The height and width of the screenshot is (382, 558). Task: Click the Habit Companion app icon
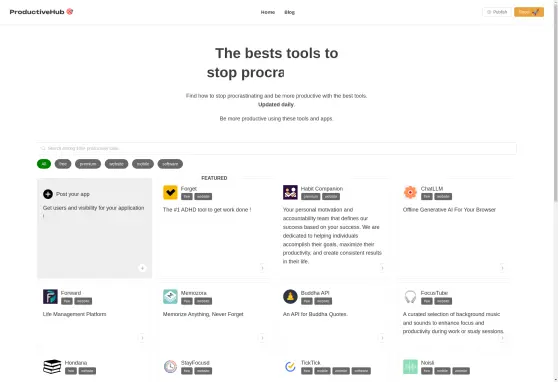click(x=290, y=192)
